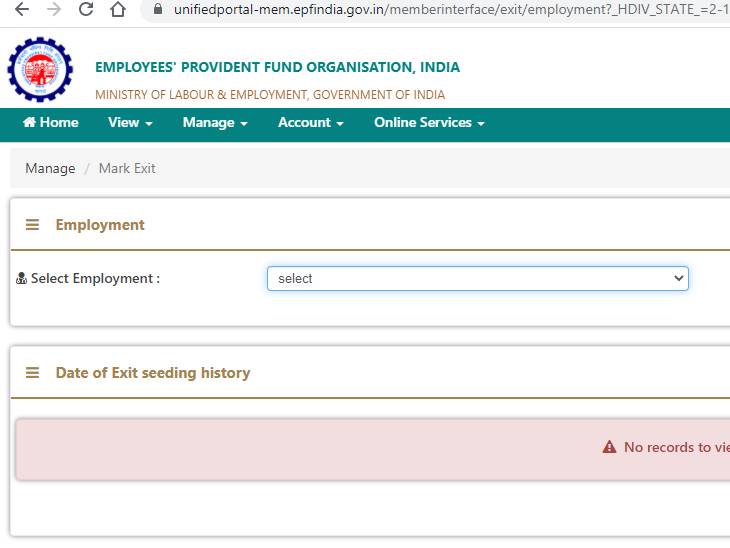Viewport: 730px width, 548px height.
Task: Reload the page with refresh icon
Action: pyautogui.click(x=86, y=9)
